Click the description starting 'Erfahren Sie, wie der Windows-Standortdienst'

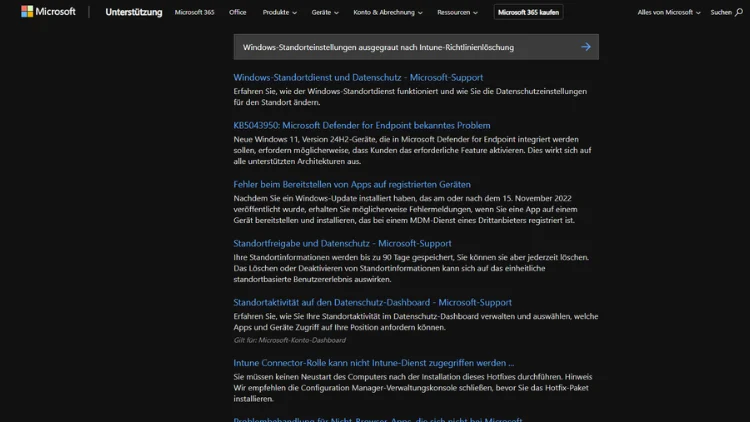[x=410, y=97]
